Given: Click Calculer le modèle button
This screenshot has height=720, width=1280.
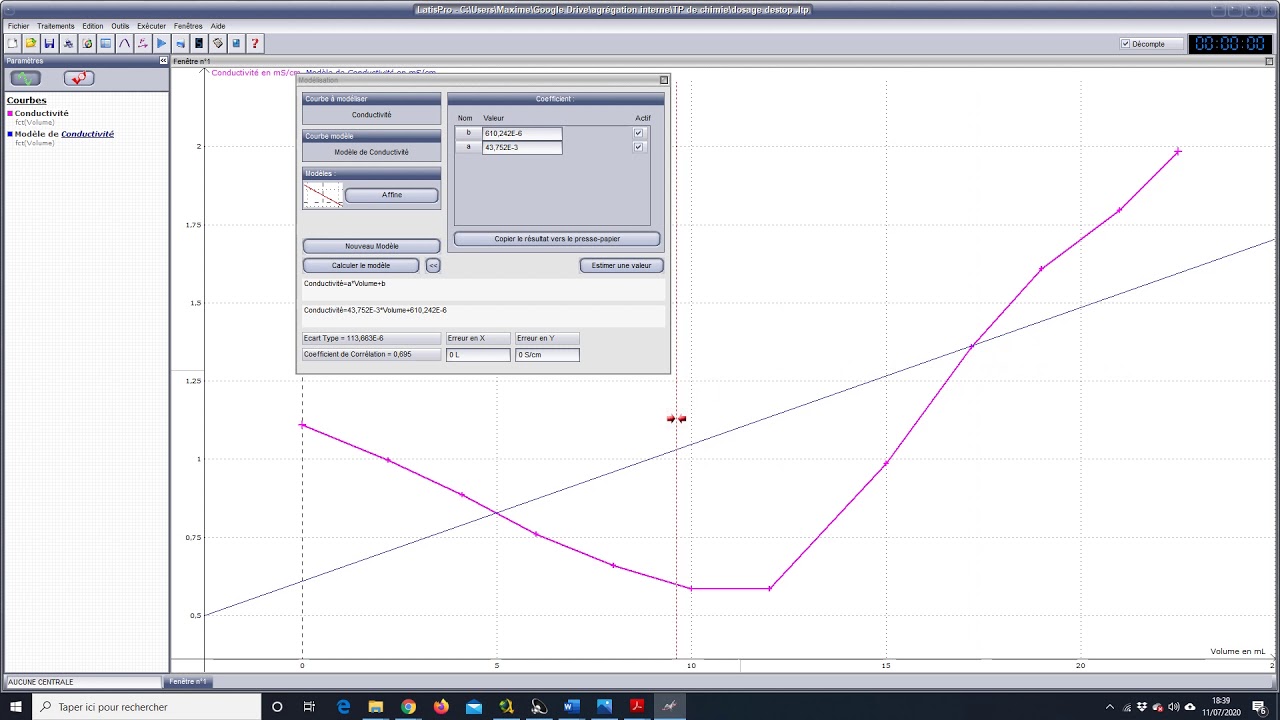Looking at the screenshot, I should point(361,265).
